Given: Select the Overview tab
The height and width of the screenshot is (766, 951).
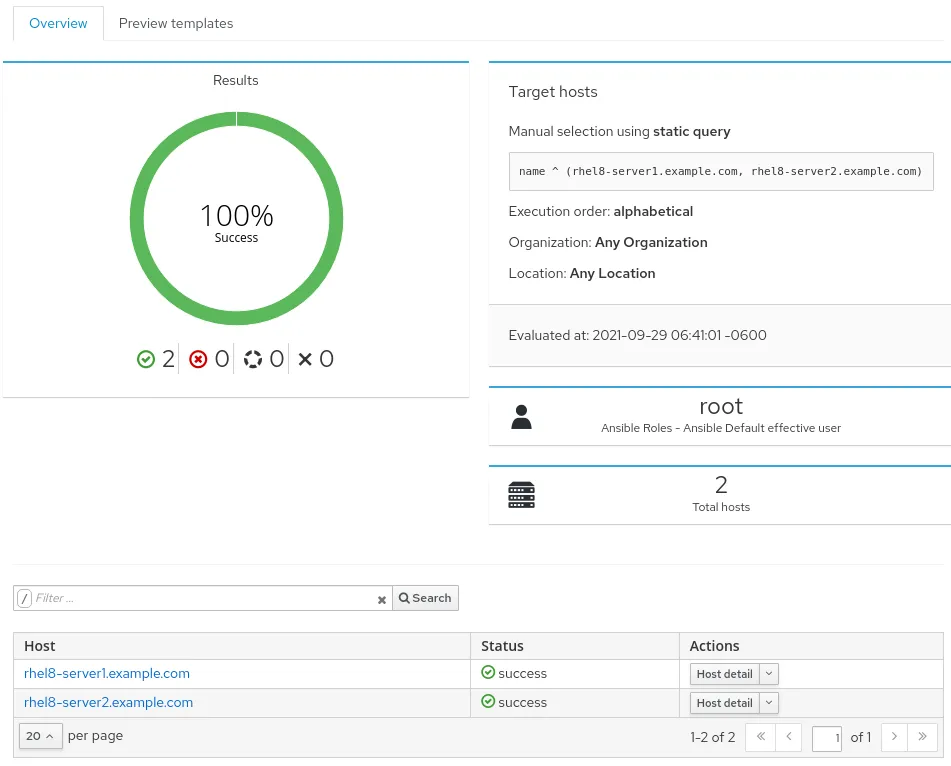Looking at the screenshot, I should coord(58,23).
